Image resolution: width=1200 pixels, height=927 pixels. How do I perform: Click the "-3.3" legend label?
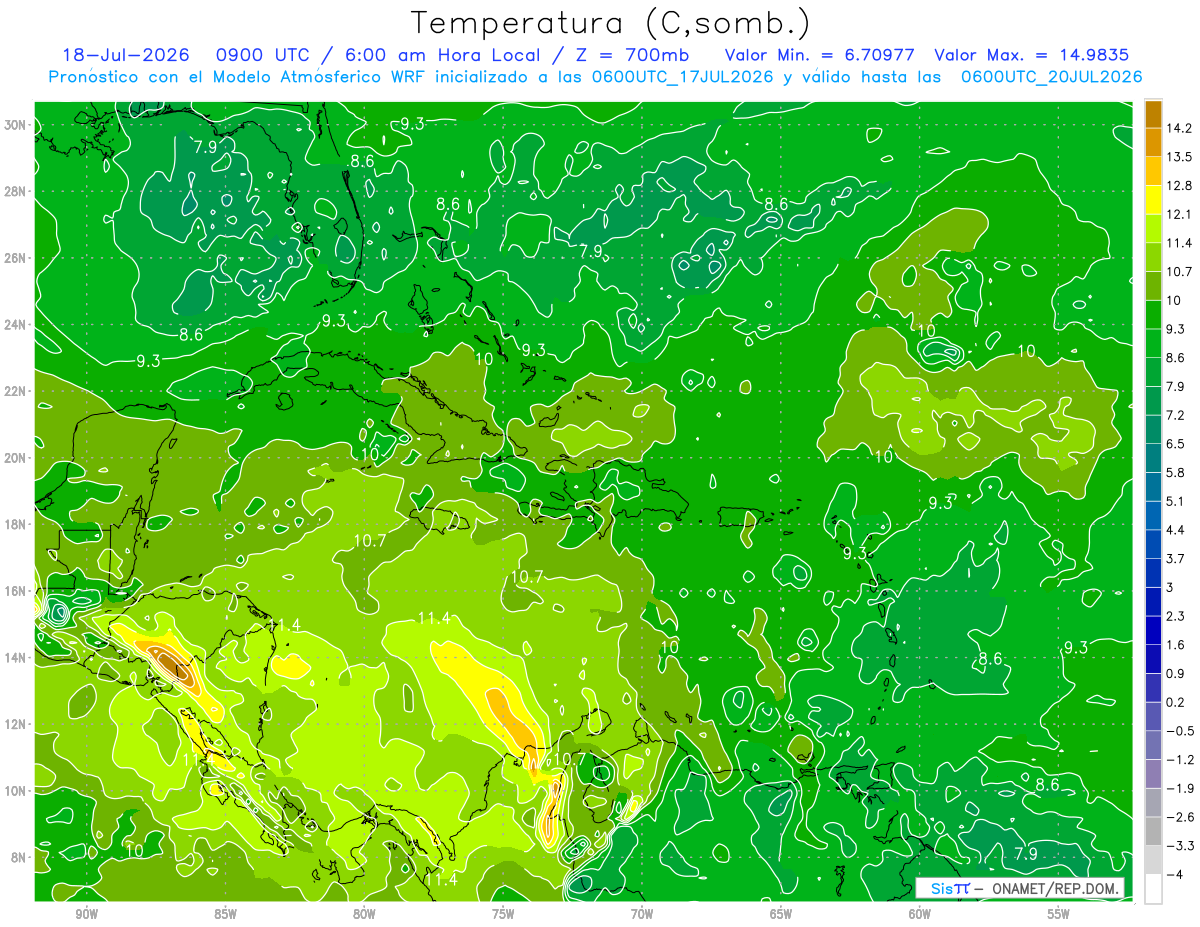click(x=1179, y=846)
